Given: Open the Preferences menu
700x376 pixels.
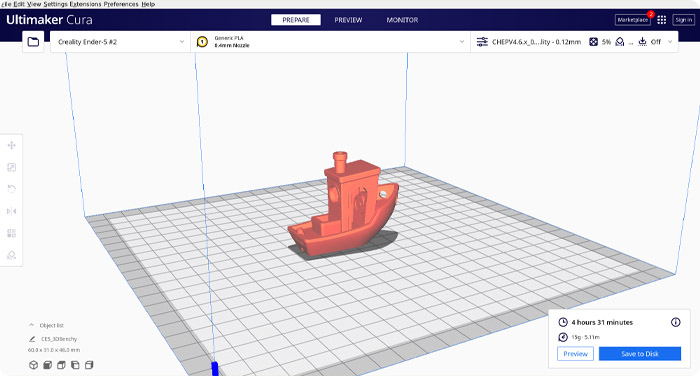Looking at the screenshot, I should pos(121,4).
